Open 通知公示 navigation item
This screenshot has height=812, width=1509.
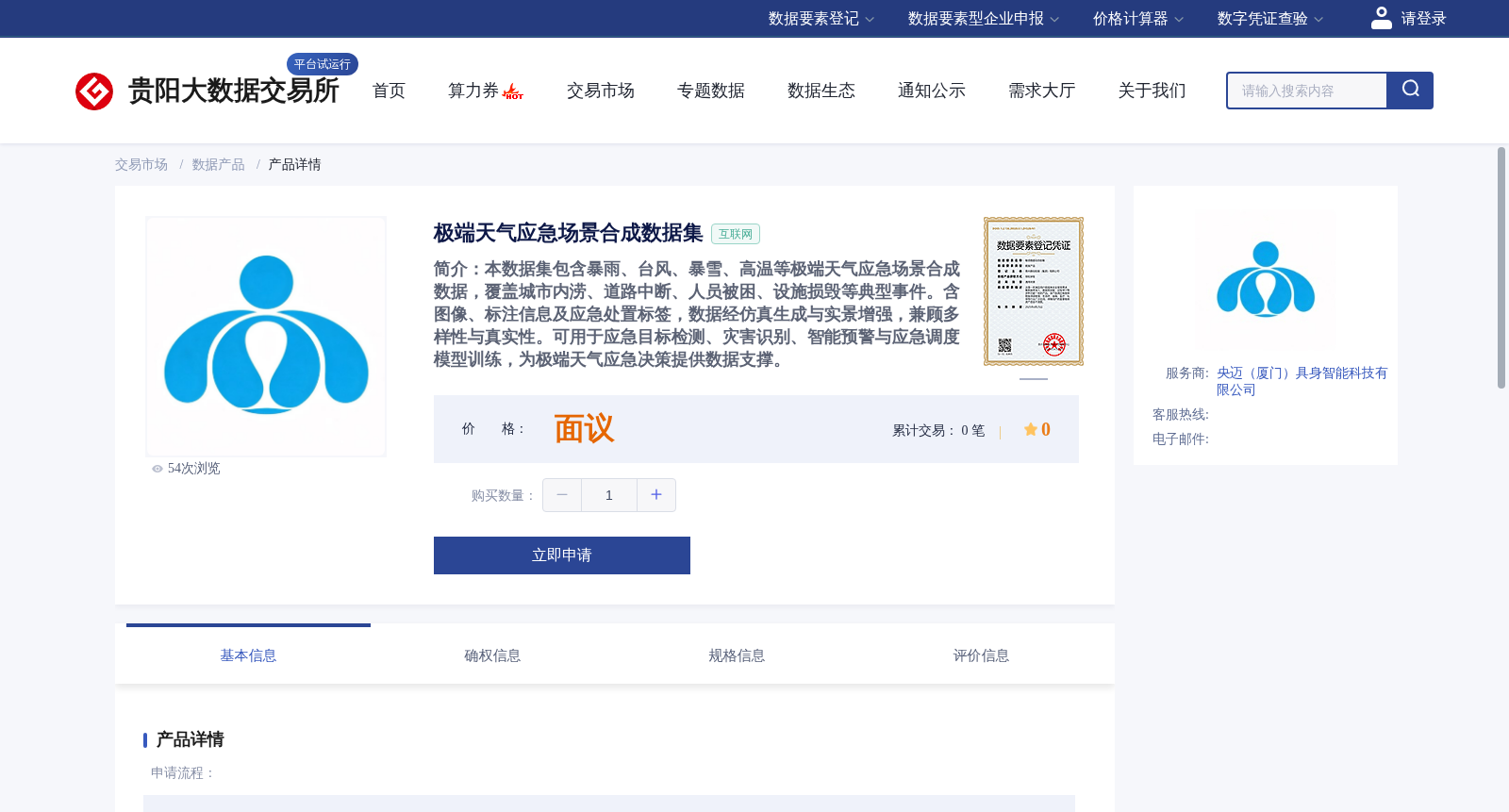click(x=932, y=91)
